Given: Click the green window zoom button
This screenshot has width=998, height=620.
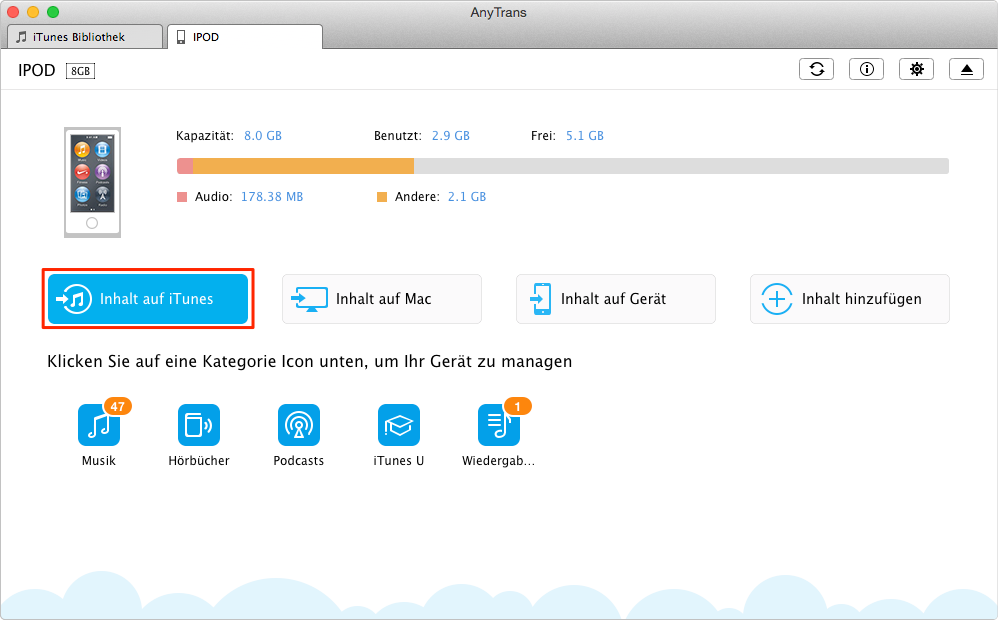Looking at the screenshot, I should (x=53, y=12).
